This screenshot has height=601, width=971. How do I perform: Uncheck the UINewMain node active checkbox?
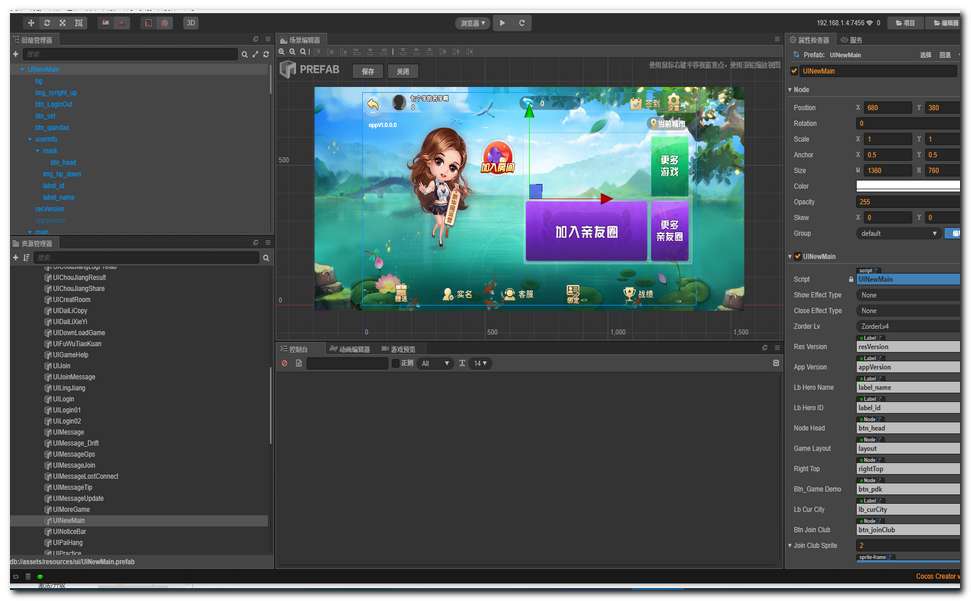point(795,71)
